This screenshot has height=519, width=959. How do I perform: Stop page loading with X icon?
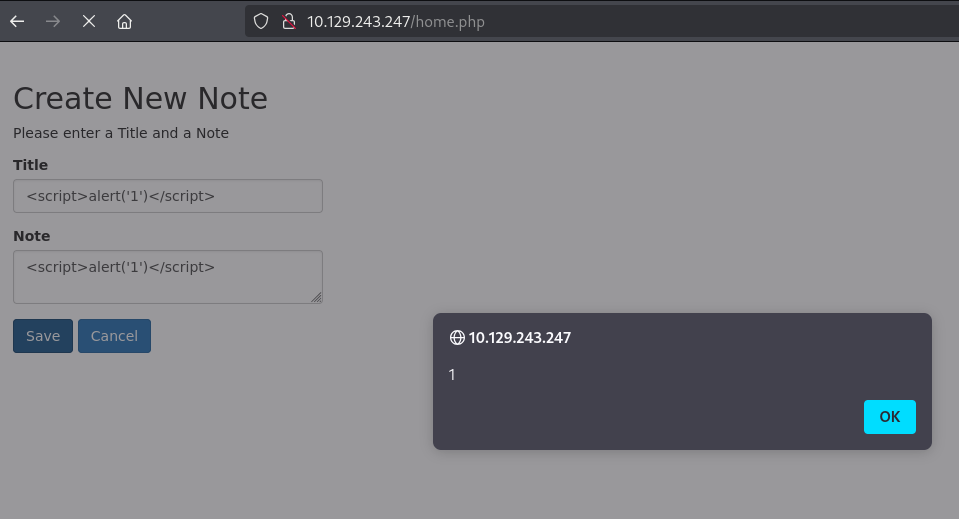(x=89, y=21)
